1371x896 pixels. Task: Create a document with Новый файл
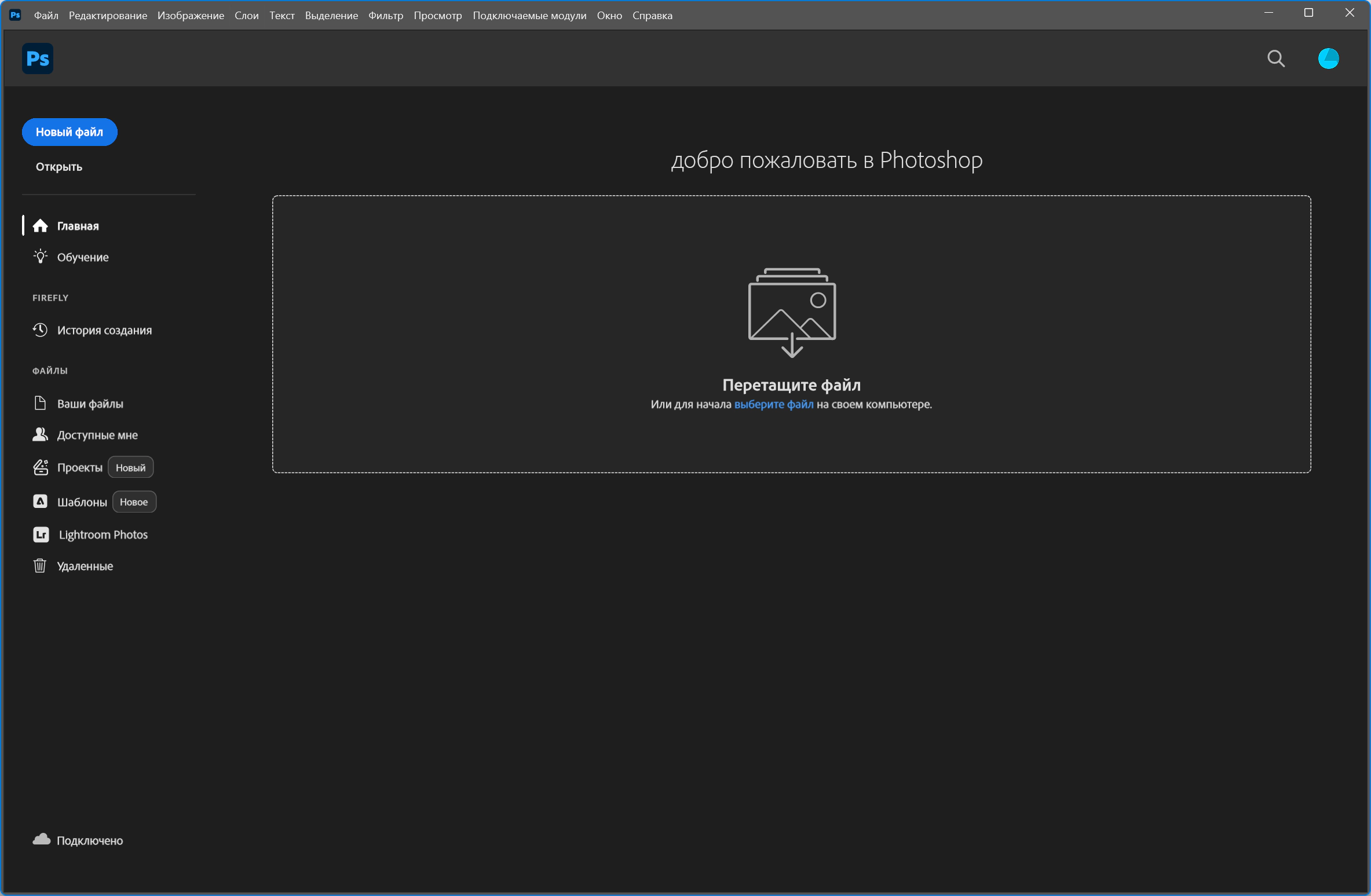point(70,132)
